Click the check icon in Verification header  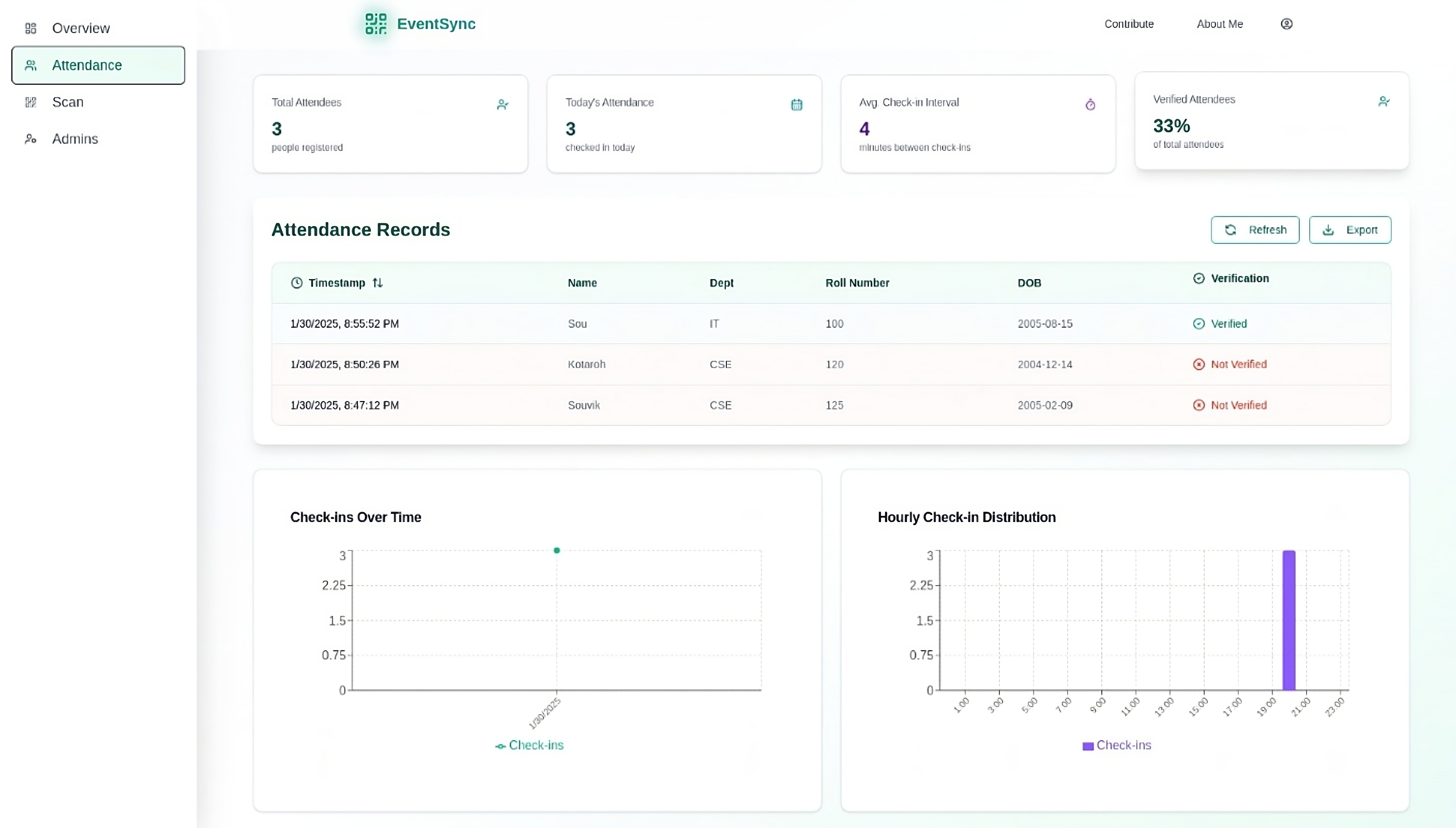(1198, 278)
